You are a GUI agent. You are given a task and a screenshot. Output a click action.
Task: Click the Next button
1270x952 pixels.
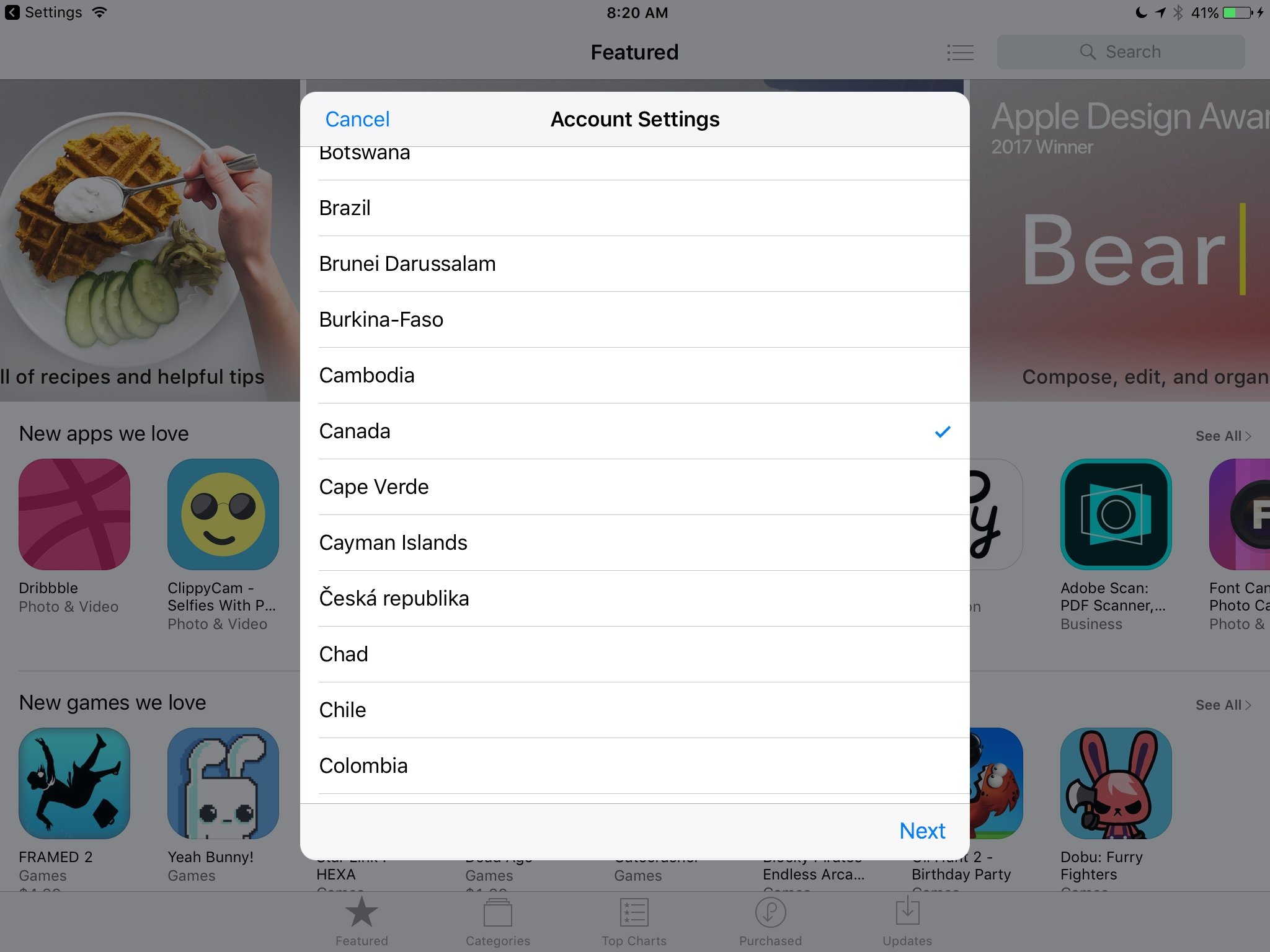[921, 830]
